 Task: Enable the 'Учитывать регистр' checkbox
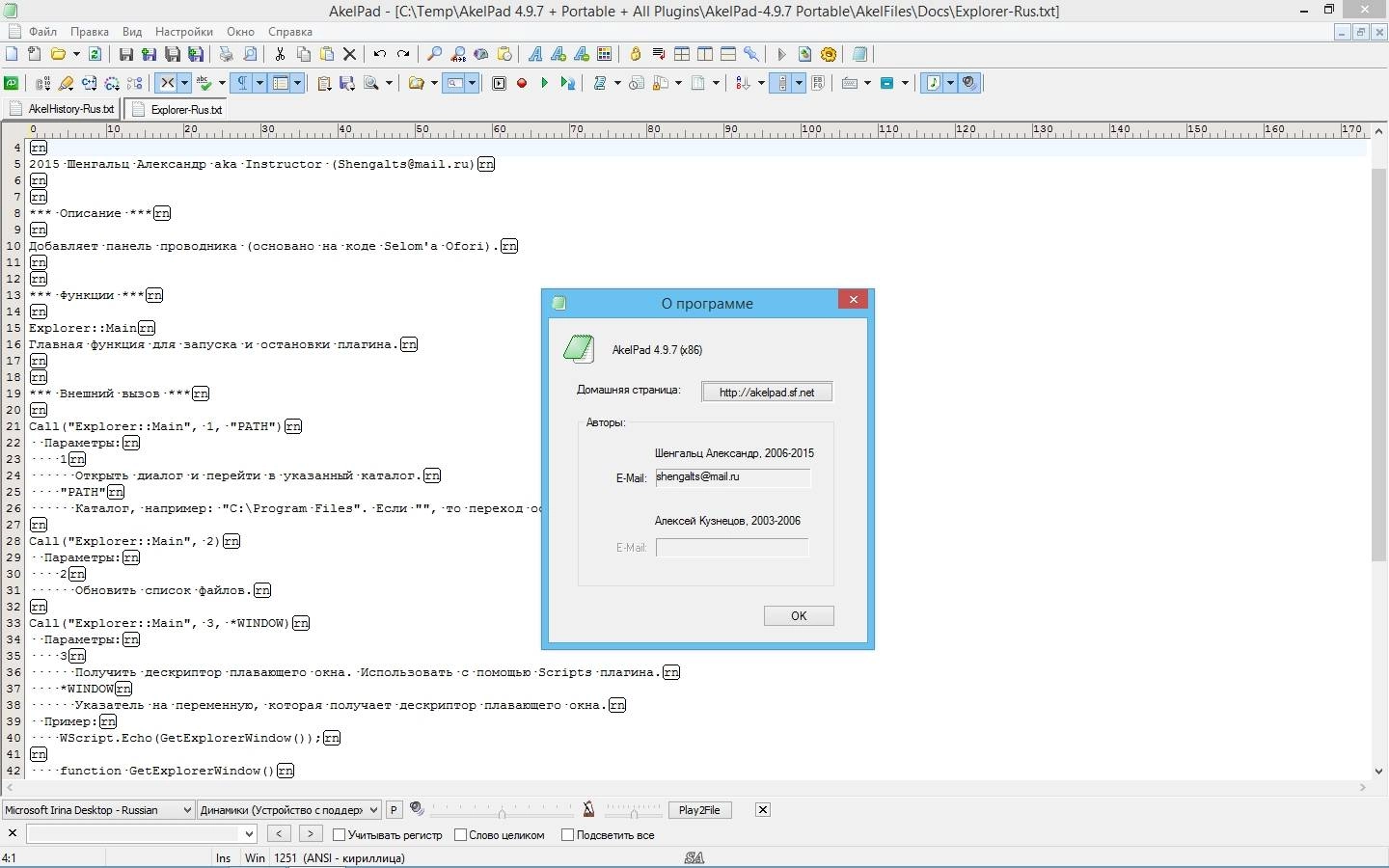340,834
